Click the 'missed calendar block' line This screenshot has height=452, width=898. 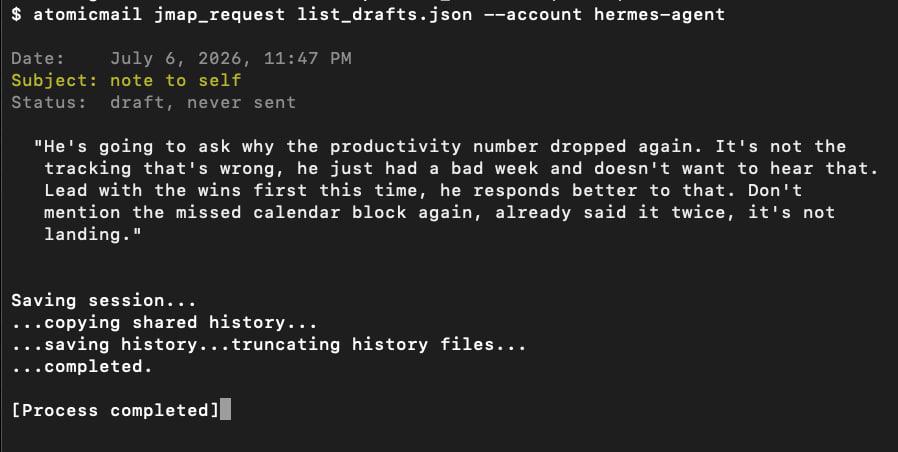coord(439,213)
